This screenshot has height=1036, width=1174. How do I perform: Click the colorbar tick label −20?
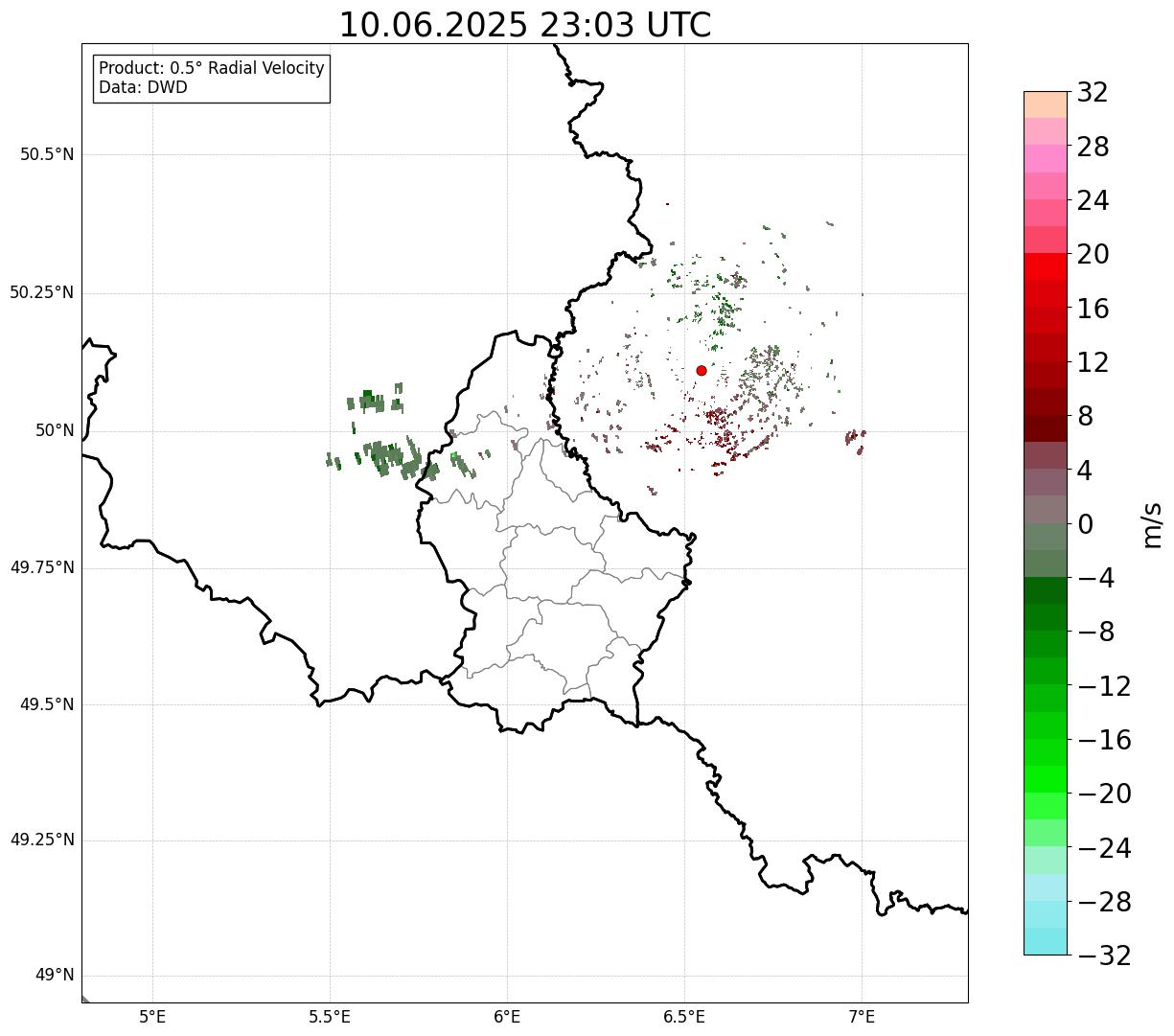click(x=1104, y=794)
